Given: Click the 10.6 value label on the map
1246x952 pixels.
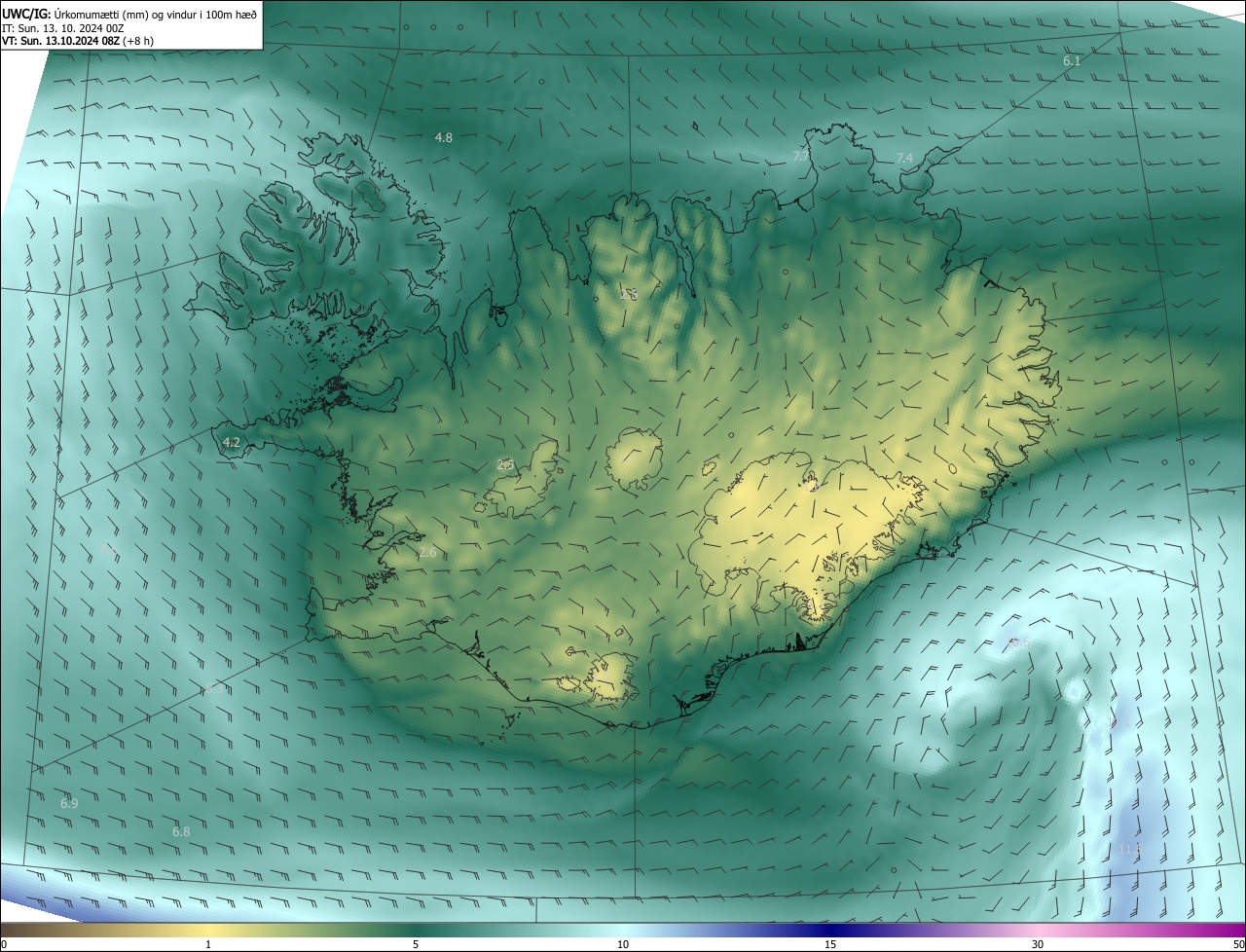Looking at the screenshot, I should (x=1017, y=642).
